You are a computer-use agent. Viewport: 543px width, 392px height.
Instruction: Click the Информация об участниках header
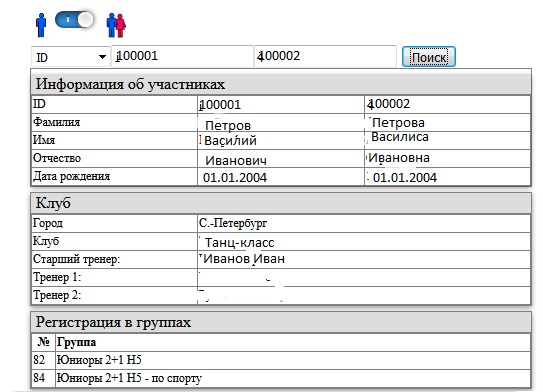coord(281,84)
